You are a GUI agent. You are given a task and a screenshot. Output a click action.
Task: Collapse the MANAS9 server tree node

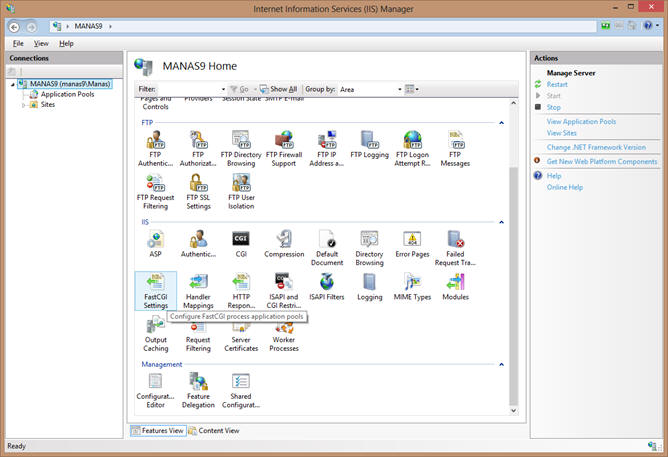click(x=13, y=84)
